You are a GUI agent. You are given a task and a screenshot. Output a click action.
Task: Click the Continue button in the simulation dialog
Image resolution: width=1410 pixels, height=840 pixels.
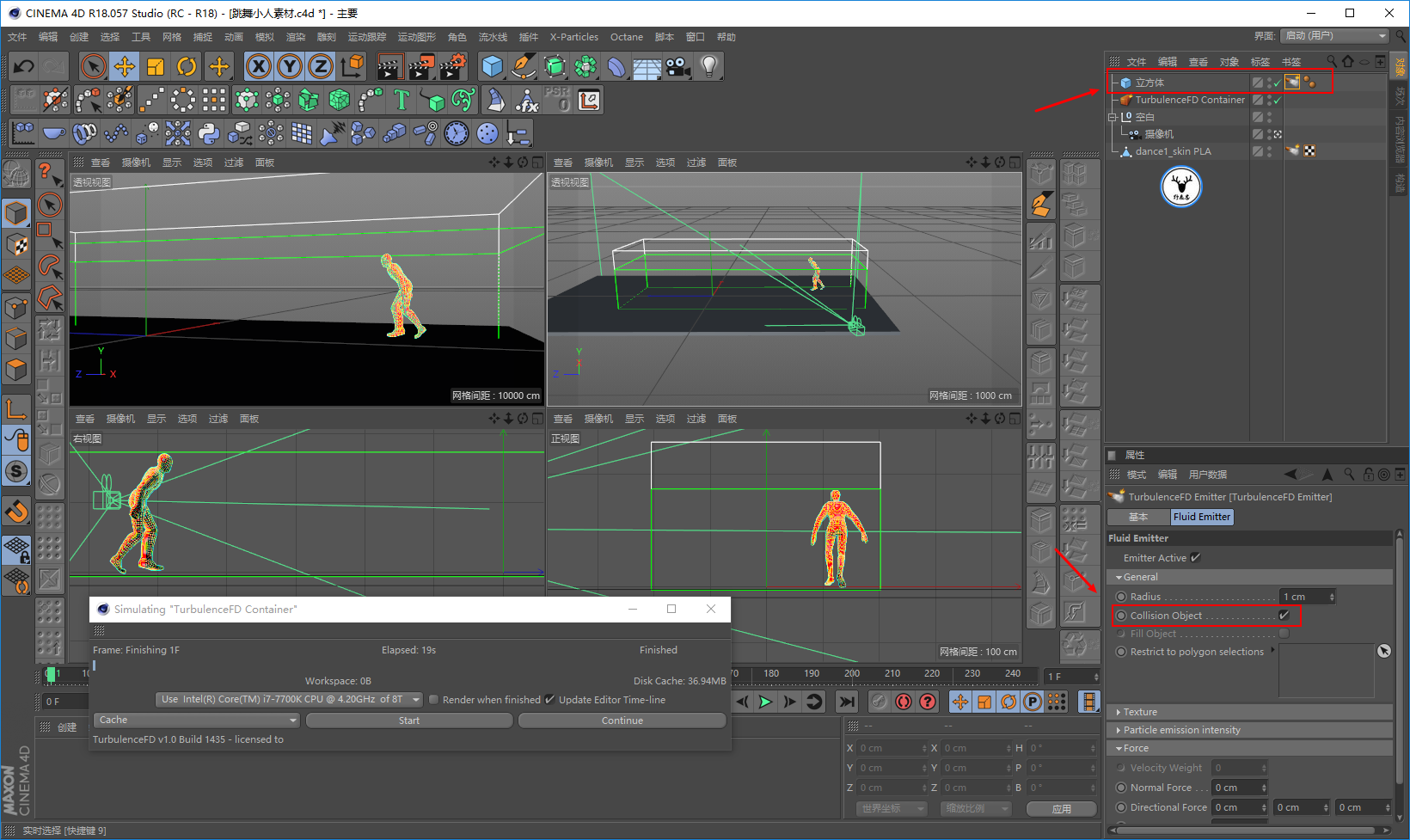pos(622,720)
